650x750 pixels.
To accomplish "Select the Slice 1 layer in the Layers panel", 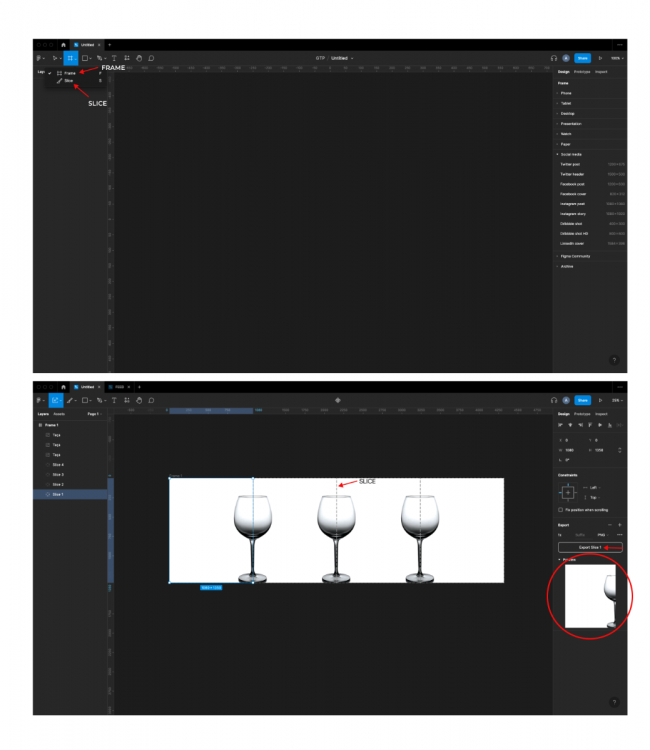I will (x=58, y=494).
